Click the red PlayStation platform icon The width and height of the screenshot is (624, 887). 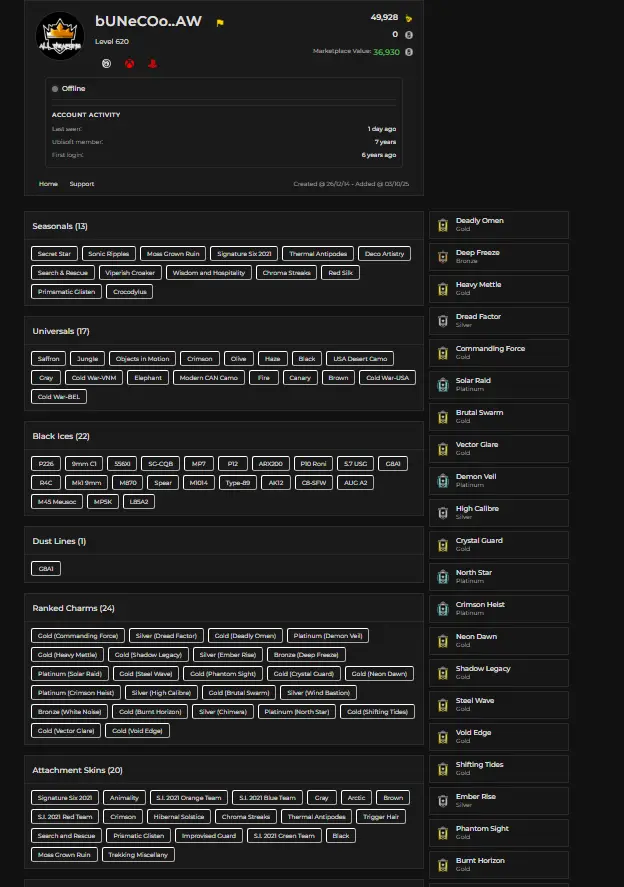(x=152, y=63)
